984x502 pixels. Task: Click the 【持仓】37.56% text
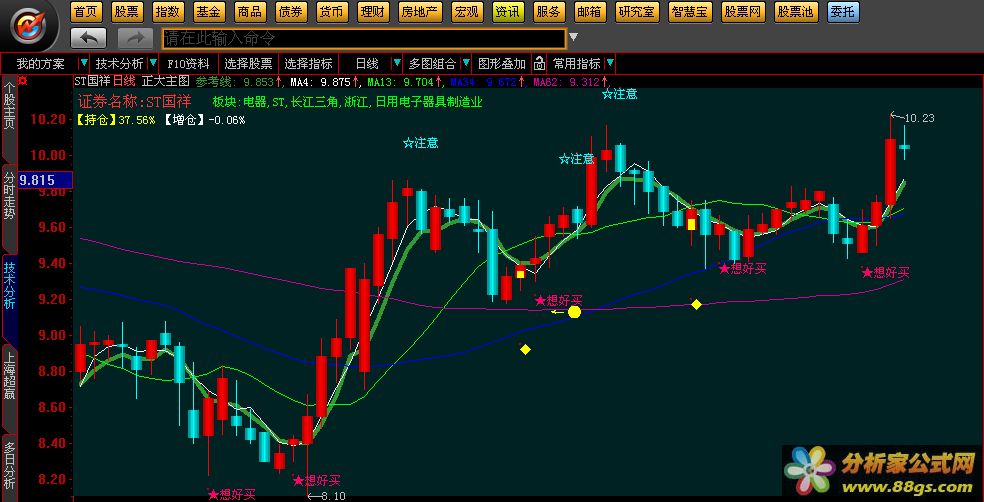click(116, 120)
